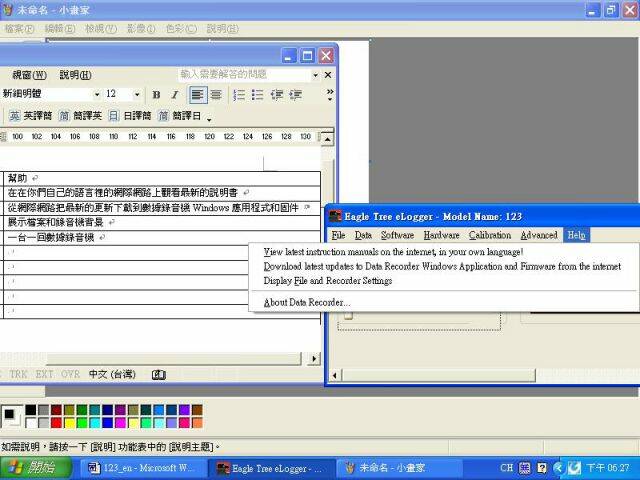Pick the magenta color swatch in Paint palette
The image size is (640, 480).
120,422
